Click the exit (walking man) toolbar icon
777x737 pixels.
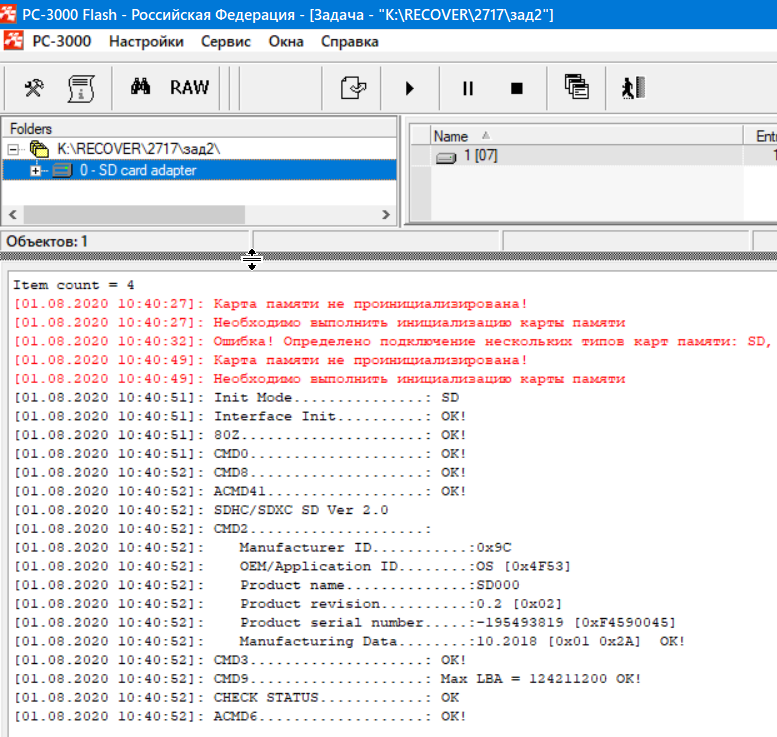tap(633, 88)
